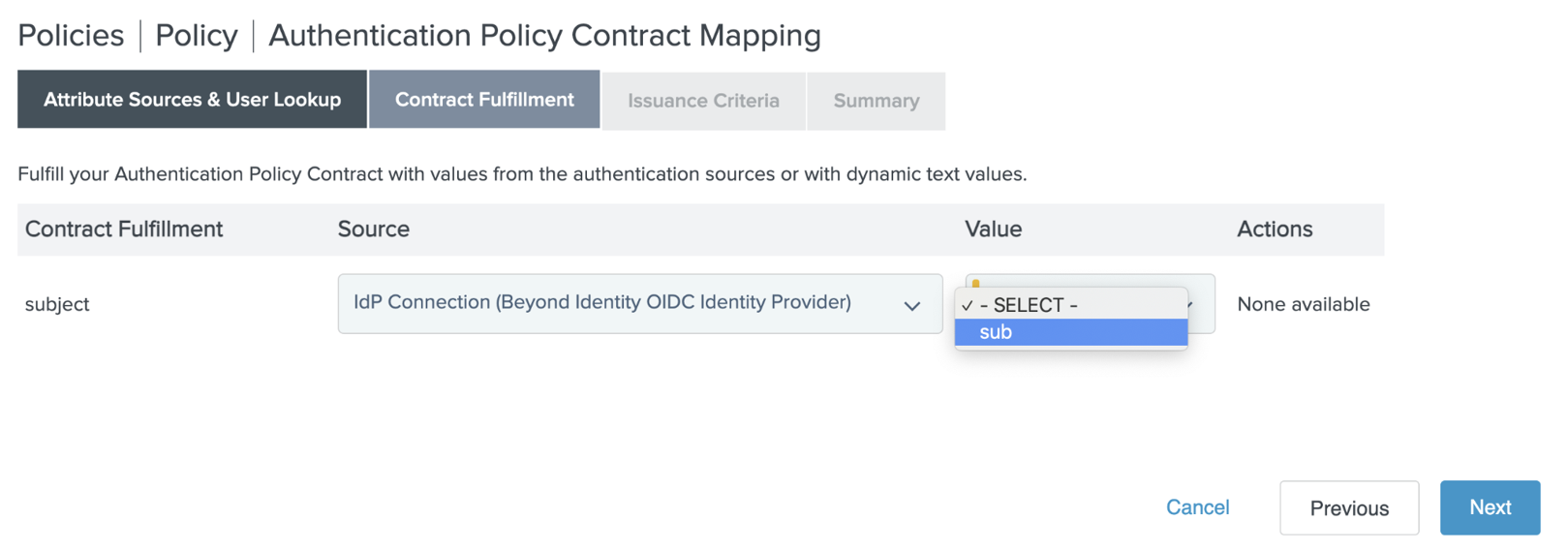Open the IdP Connection source dropdown

point(639,304)
